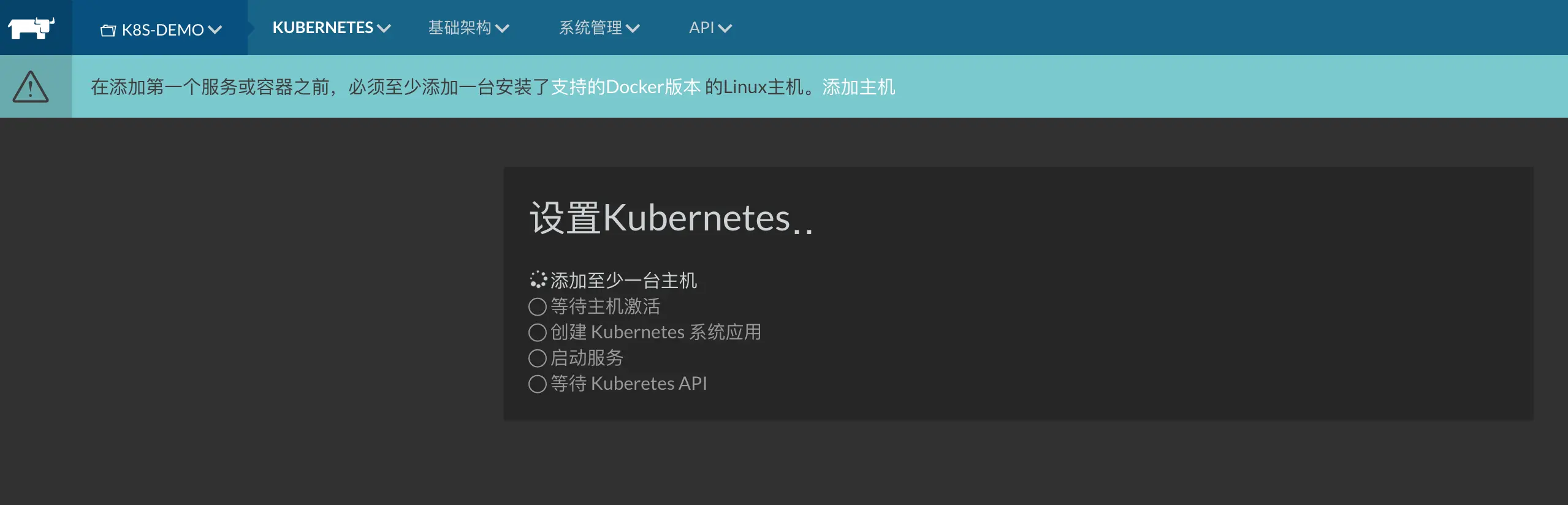The image size is (1568, 505).
Task: Click the 等待 Kuberetes API step text
Action: tap(629, 383)
